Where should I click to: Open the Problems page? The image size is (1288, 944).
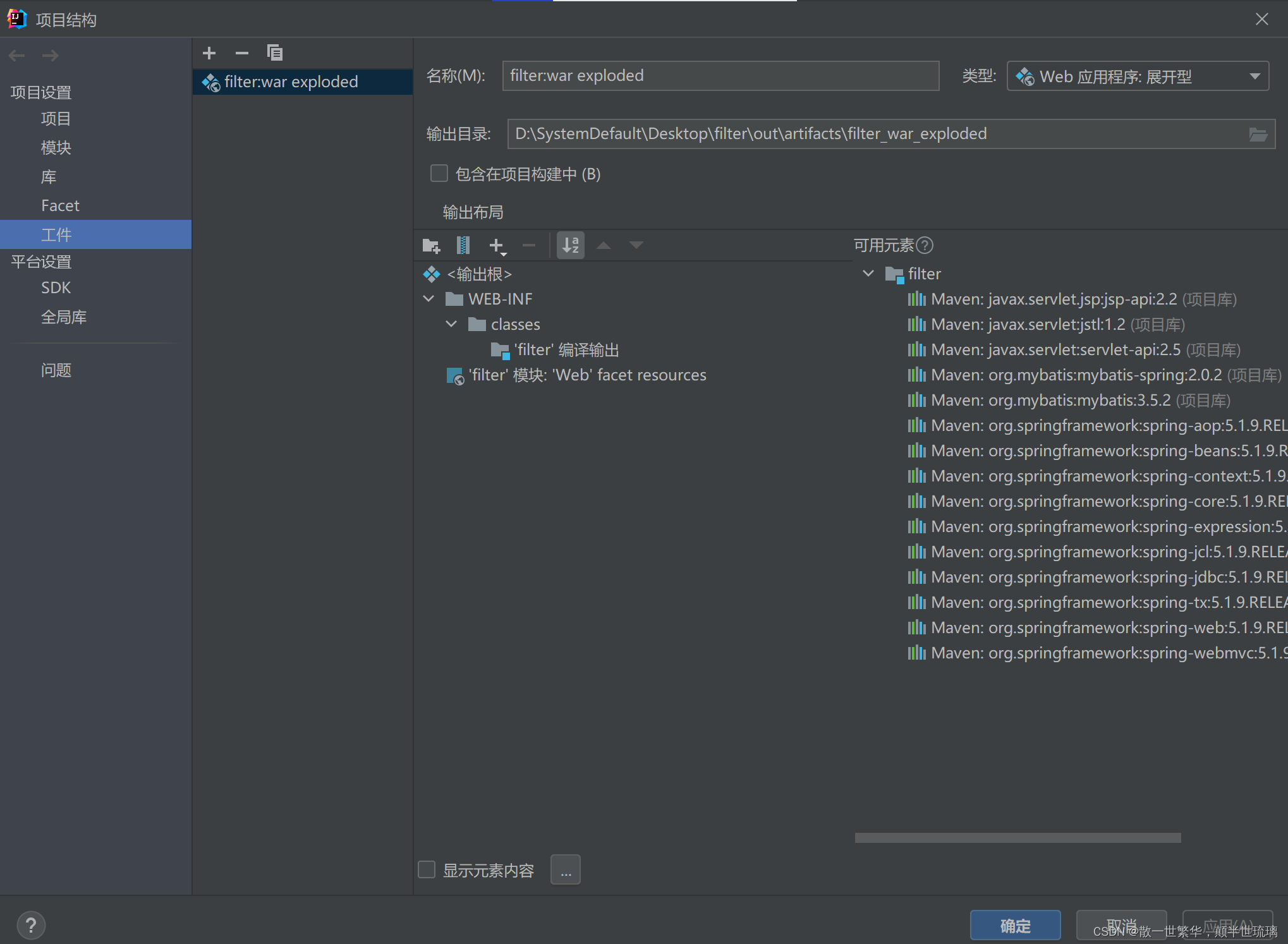(x=56, y=370)
